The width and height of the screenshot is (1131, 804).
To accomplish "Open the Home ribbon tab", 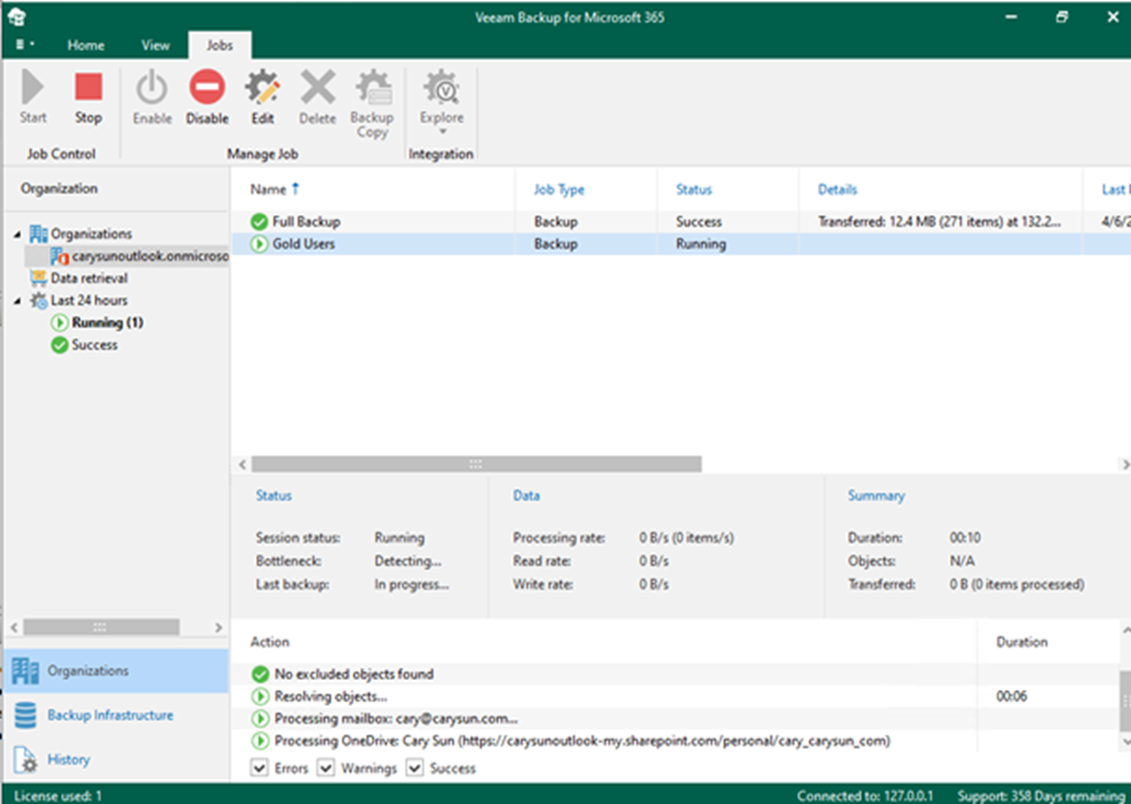I will click(86, 45).
